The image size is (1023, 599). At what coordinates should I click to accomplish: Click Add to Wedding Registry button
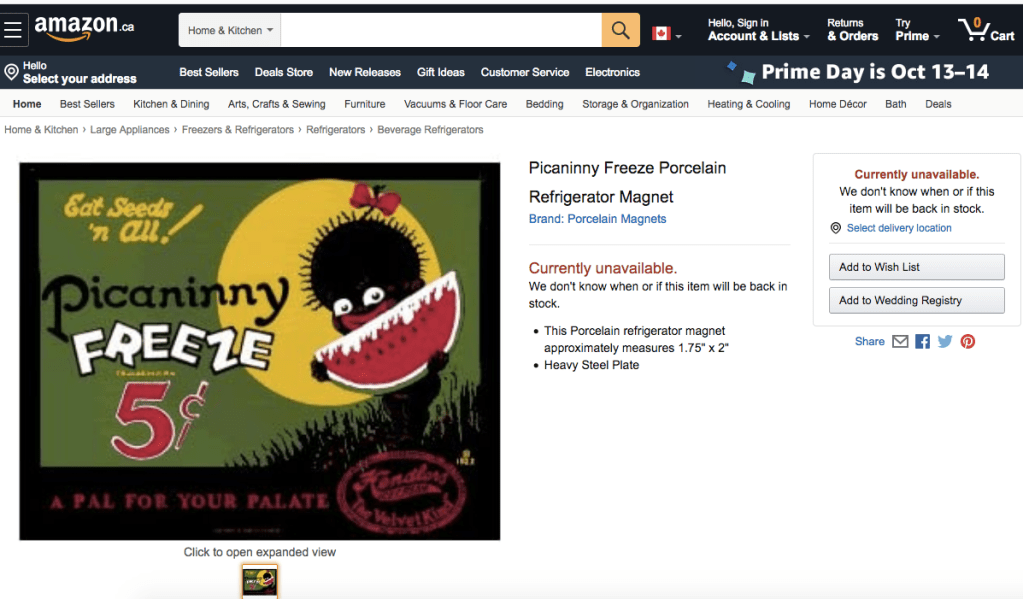tap(917, 300)
